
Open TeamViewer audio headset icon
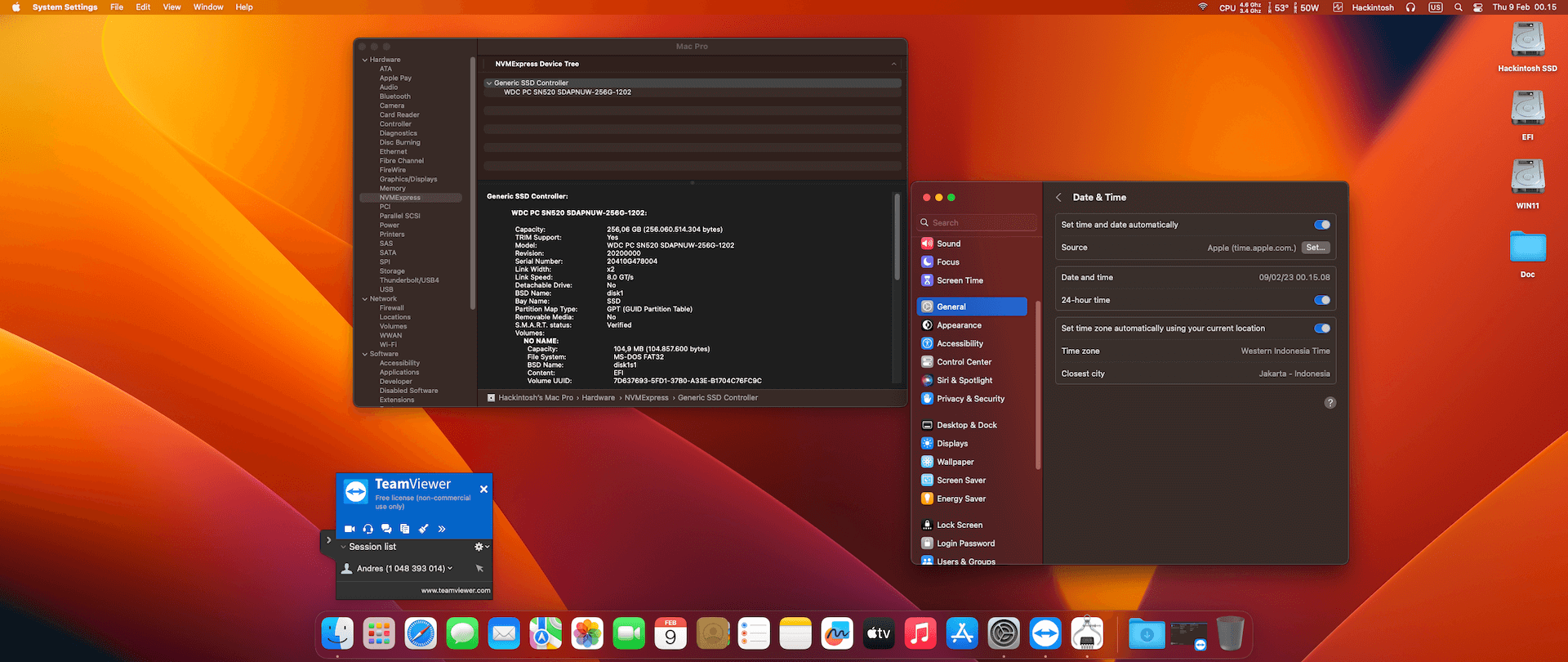click(x=368, y=529)
